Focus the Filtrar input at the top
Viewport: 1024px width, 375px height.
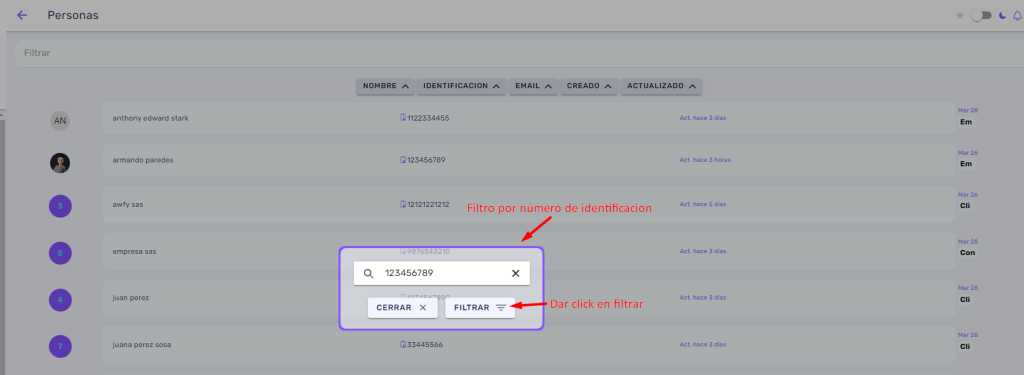click(x=519, y=53)
